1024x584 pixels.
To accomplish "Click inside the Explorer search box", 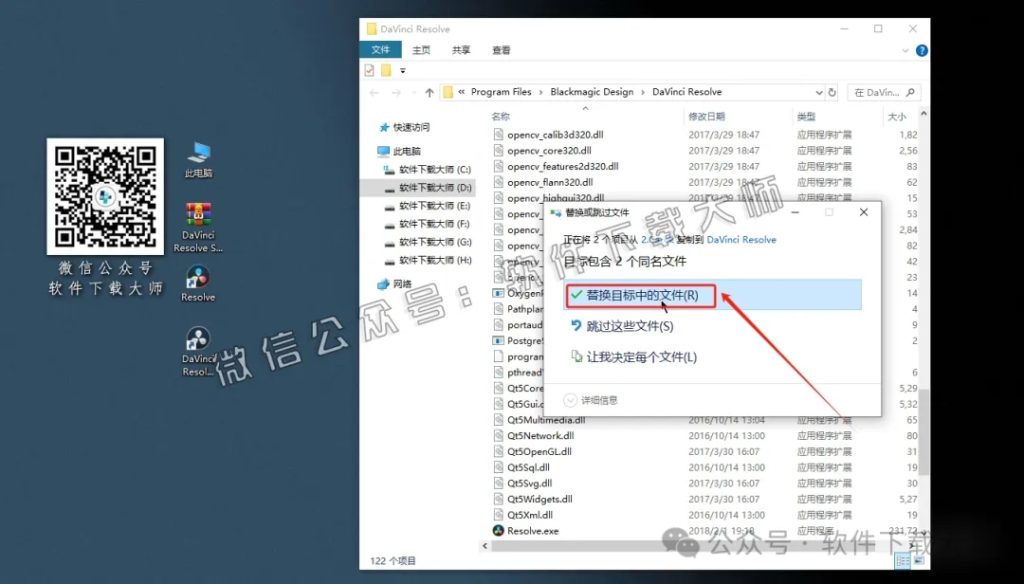I will pyautogui.click(x=884, y=91).
